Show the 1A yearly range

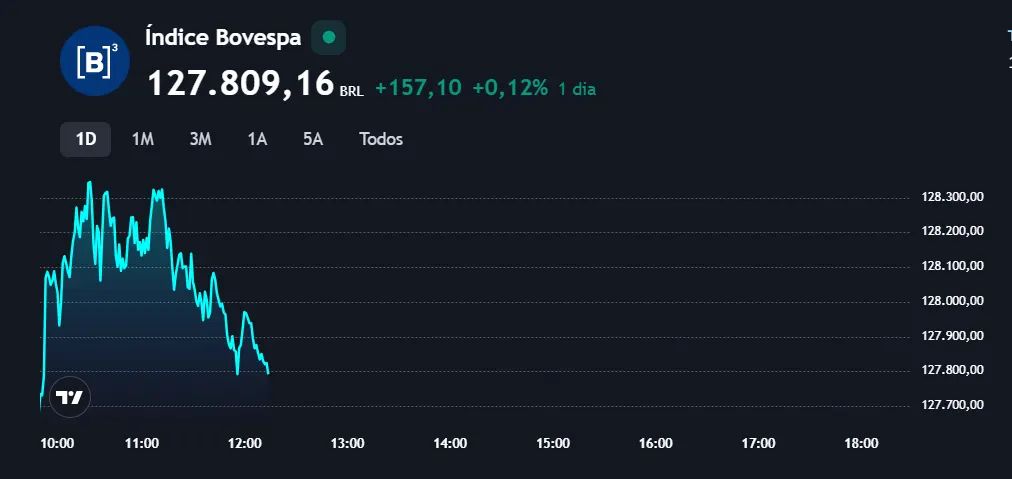[258, 139]
